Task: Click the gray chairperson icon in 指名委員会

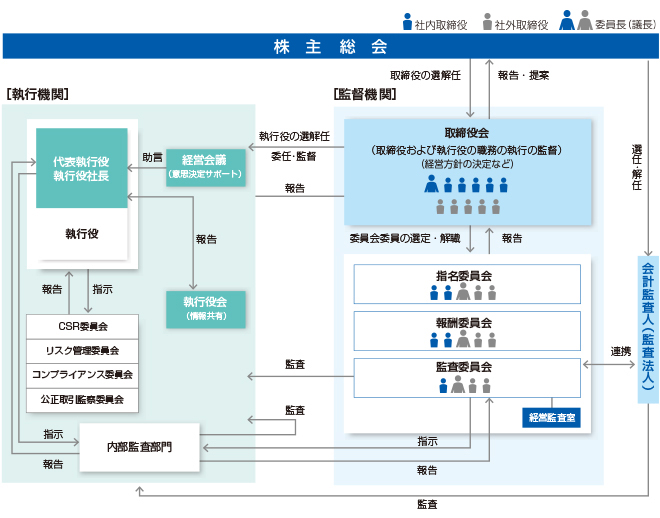Action: point(463,292)
